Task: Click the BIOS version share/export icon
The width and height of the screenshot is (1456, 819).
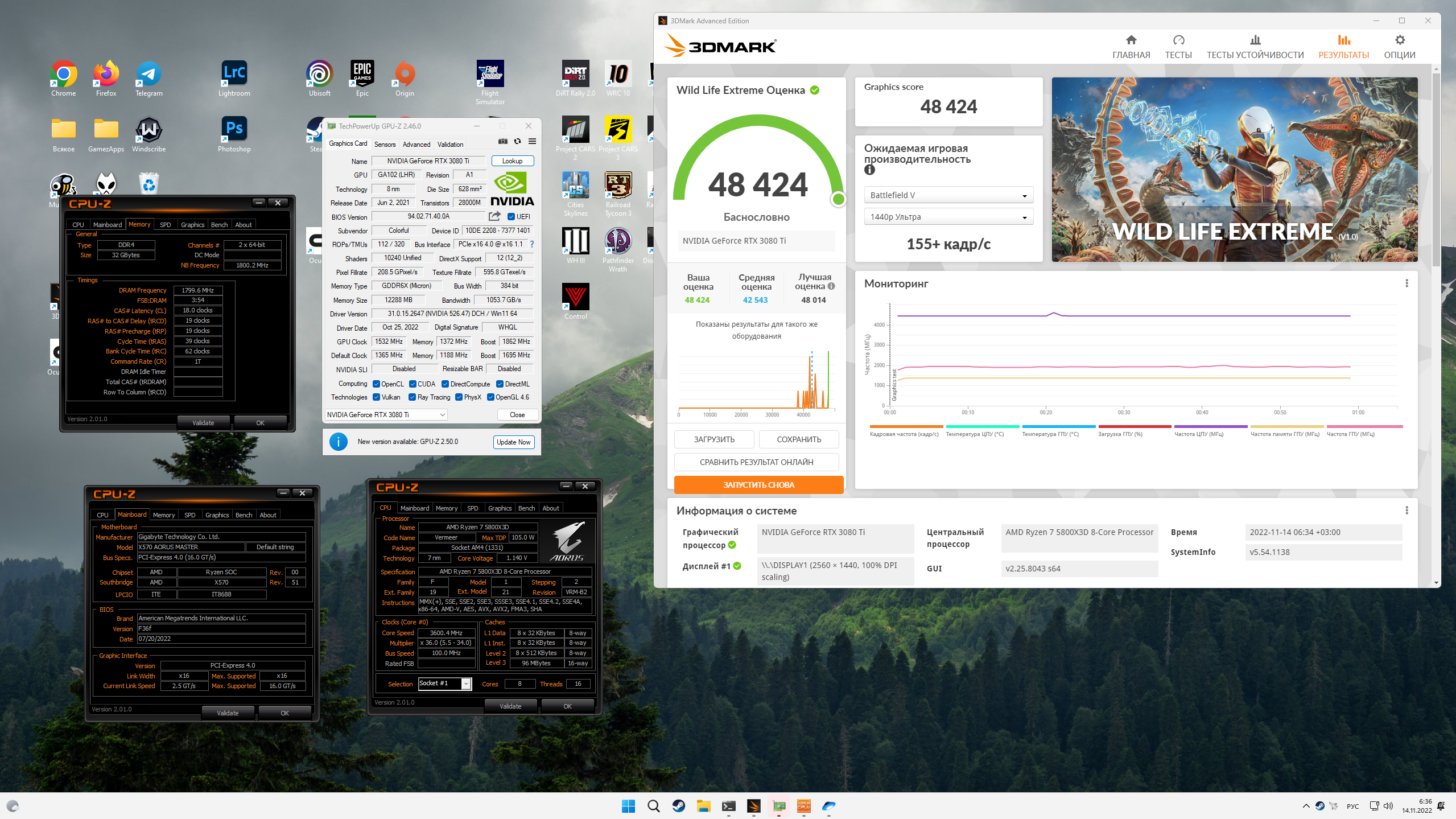Action: click(494, 216)
